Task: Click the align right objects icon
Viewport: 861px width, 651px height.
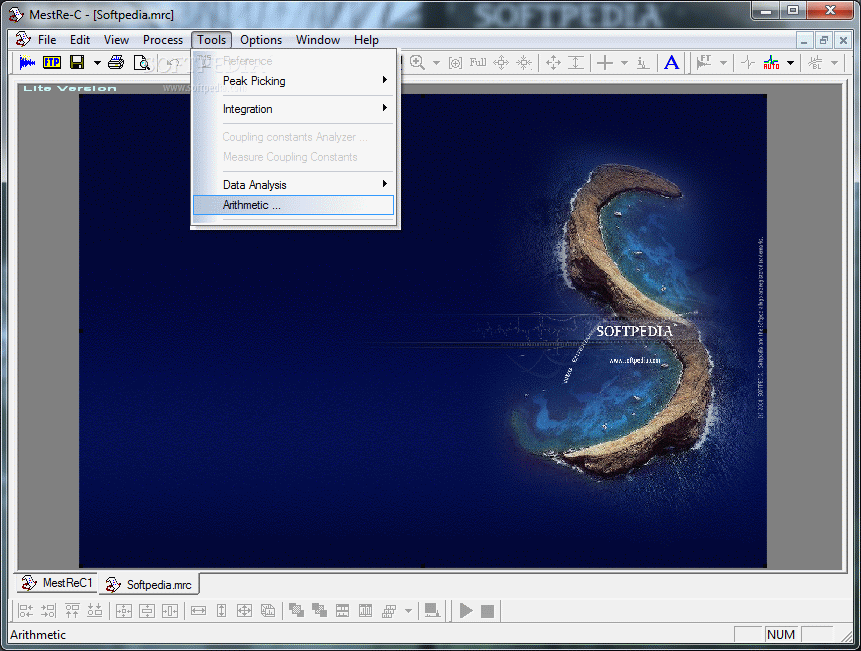Action: pos(49,611)
